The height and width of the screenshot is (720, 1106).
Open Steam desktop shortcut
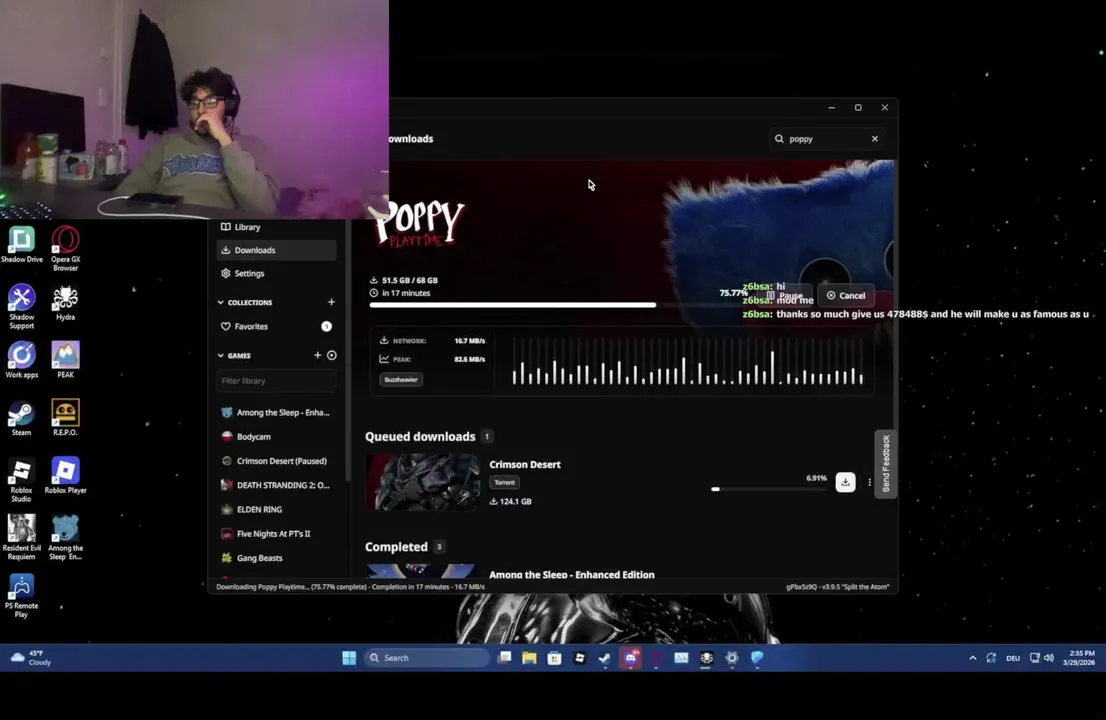21,418
